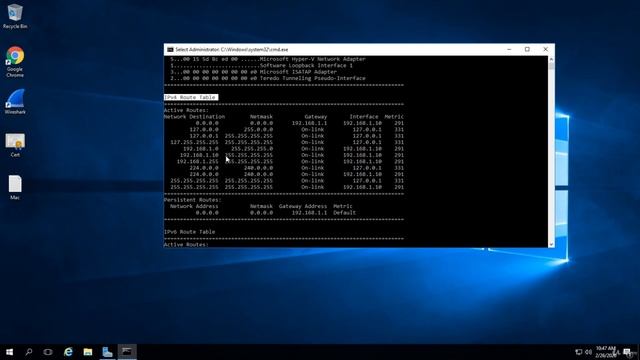Click '127.255.255.255' network destination entry
640x360 pixels.
tap(194, 142)
